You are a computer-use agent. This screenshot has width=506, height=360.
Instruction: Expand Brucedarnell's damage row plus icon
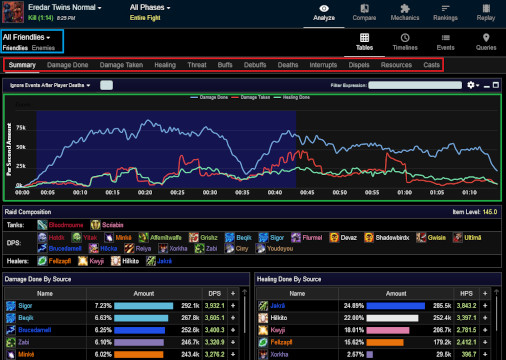pyautogui.click(x=233, y=330)
